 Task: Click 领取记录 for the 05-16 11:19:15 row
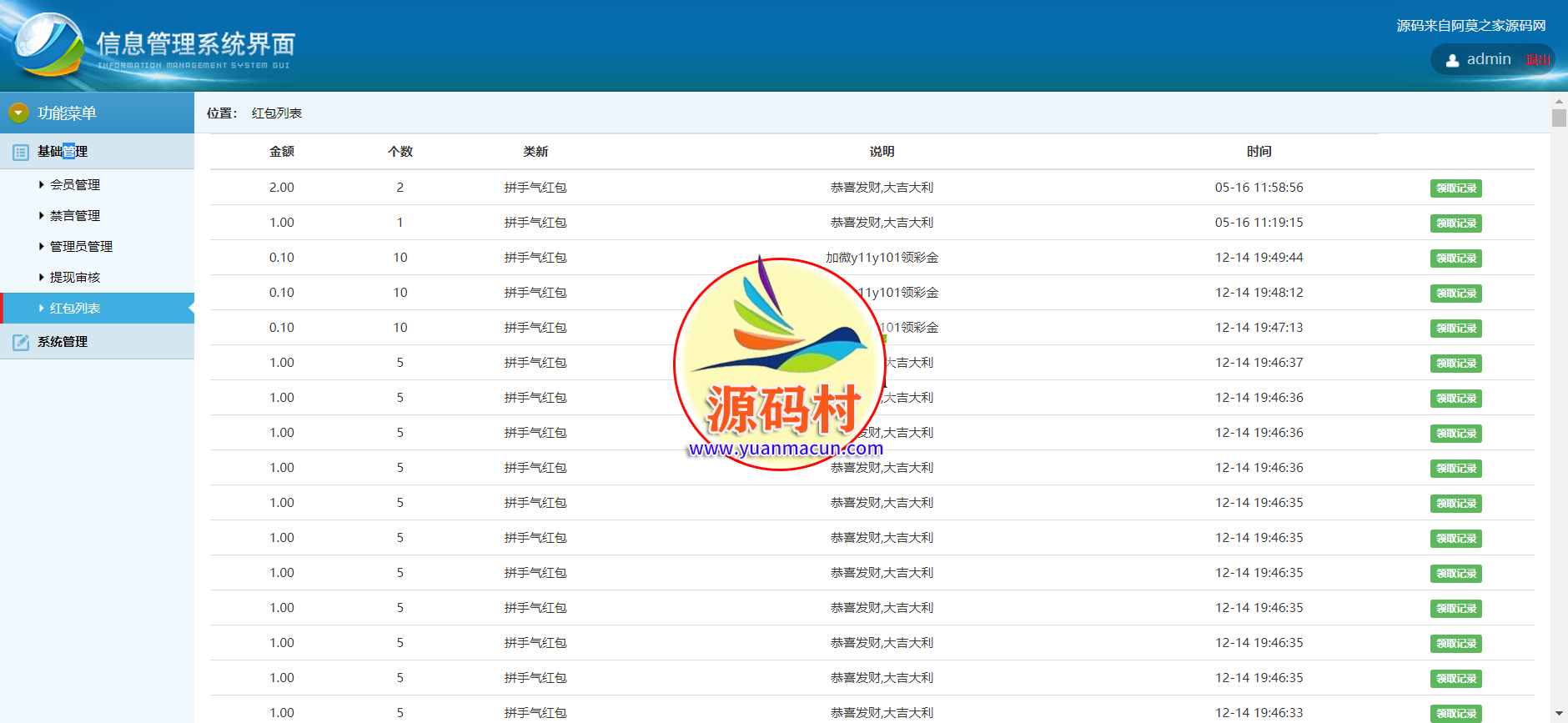tap(1455, 223)
